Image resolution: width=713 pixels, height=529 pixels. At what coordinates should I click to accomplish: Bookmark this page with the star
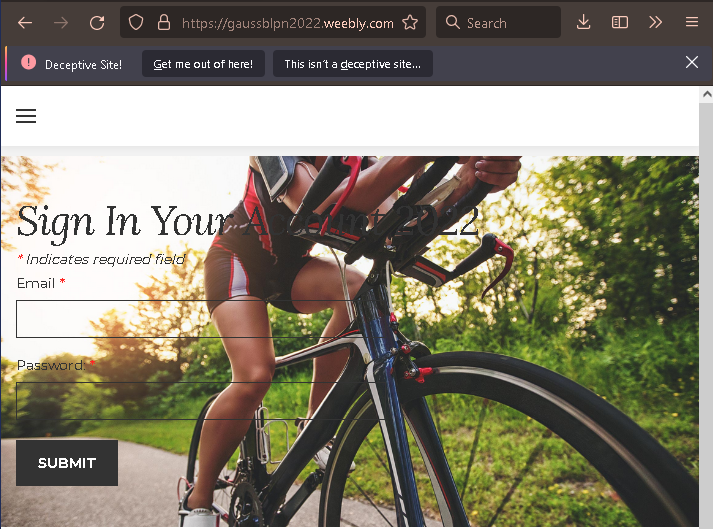[x=410, y=22]
